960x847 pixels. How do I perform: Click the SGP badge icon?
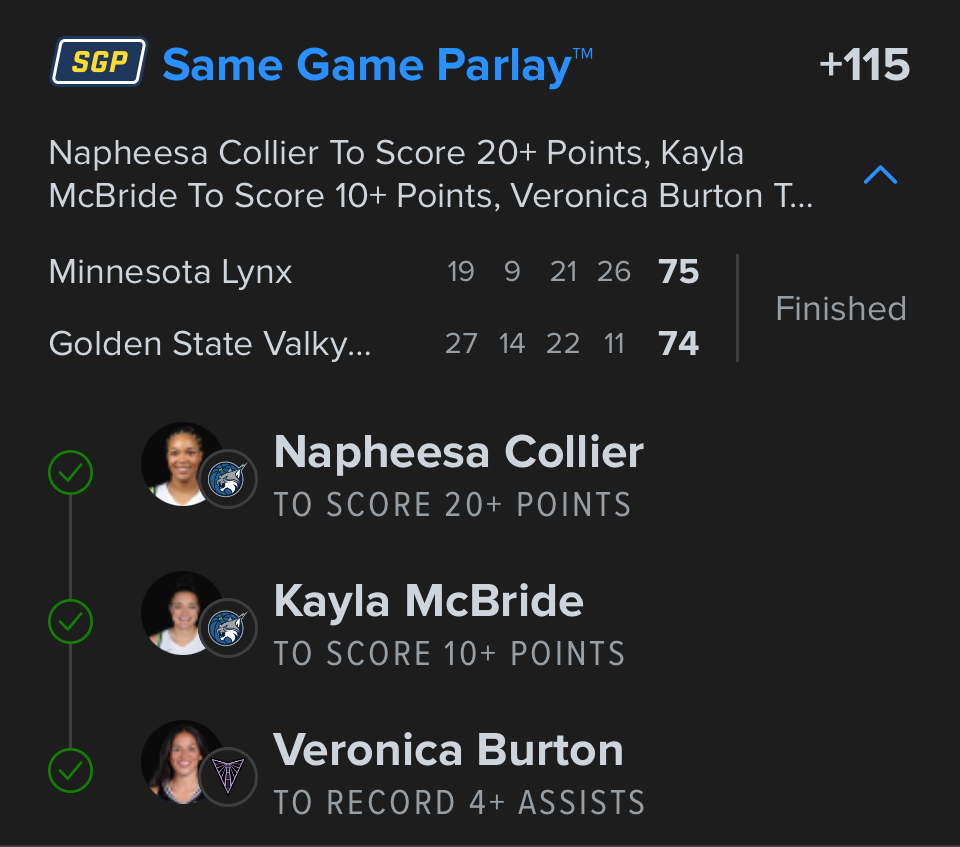point(99,64)
